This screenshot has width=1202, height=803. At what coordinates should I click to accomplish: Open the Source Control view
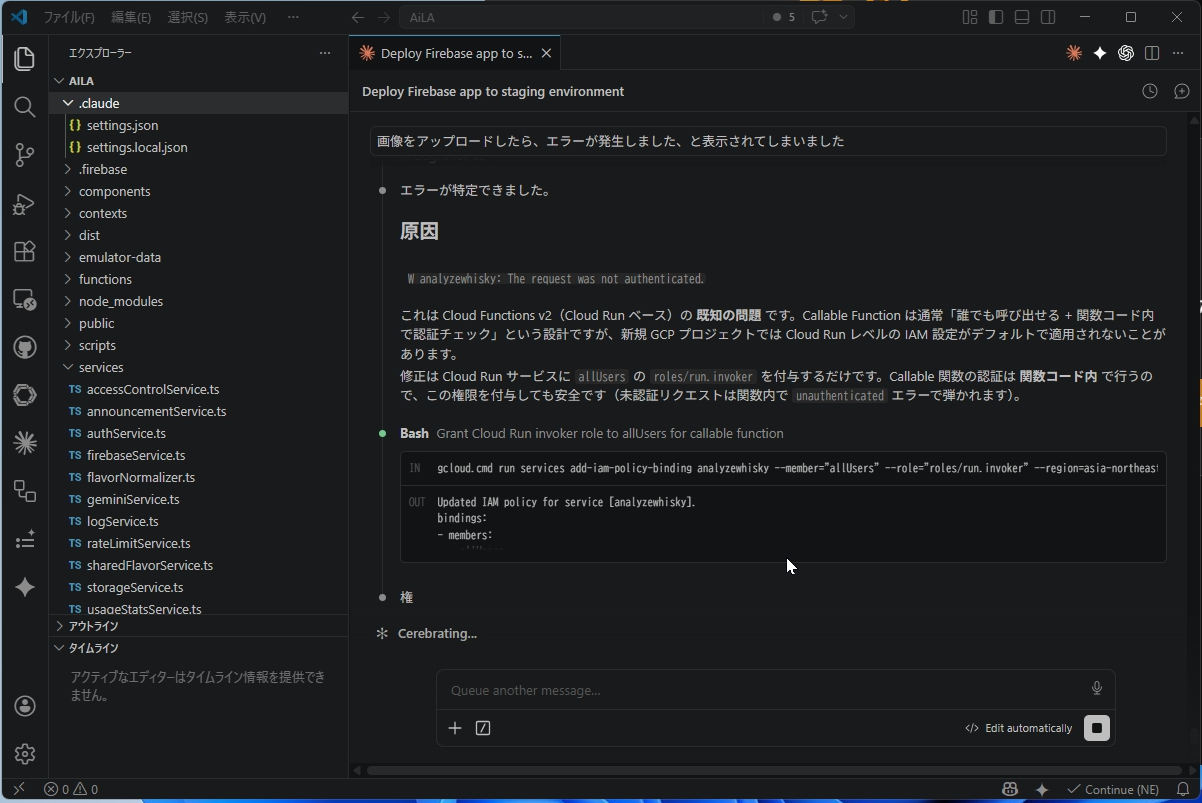click(x=25, y=155)
